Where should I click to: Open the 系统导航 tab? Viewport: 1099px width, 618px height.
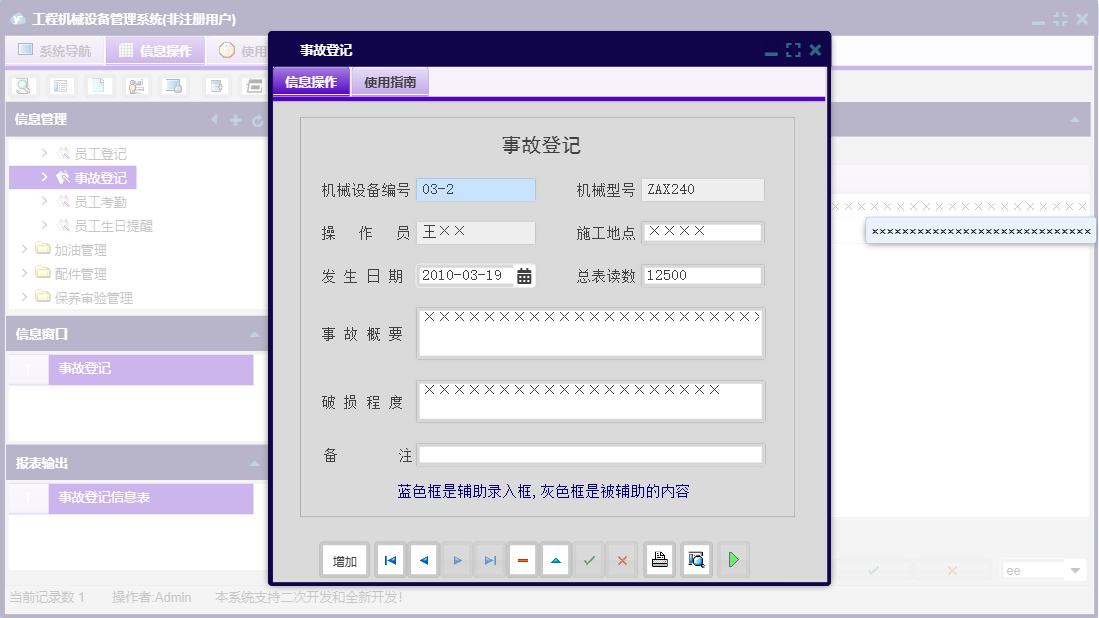[x=55, y=49]
